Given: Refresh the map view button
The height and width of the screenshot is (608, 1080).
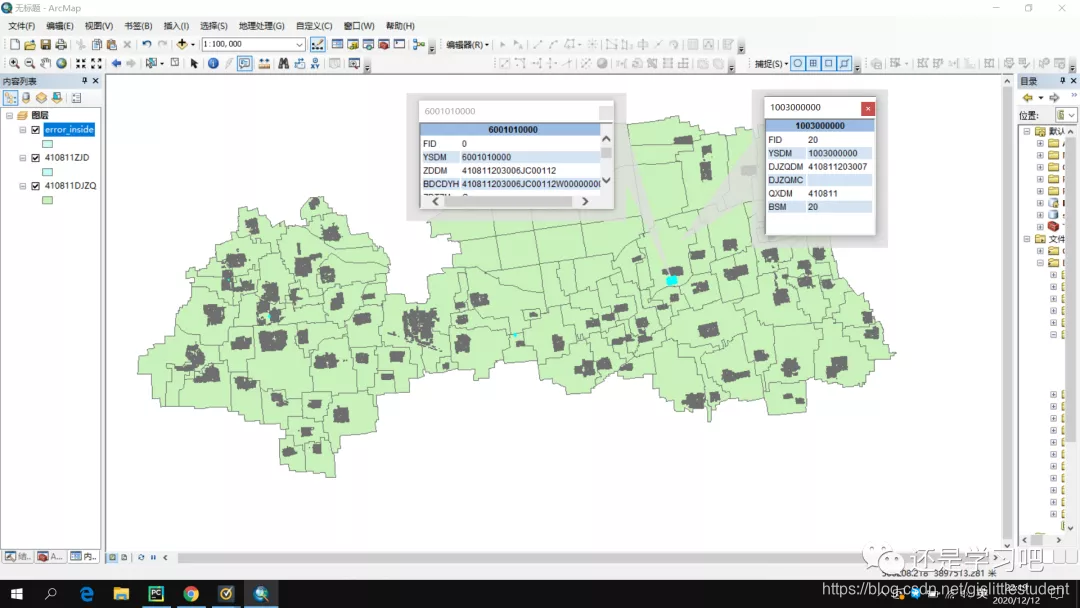Looking at the screenshot, I should coord(141,557).
